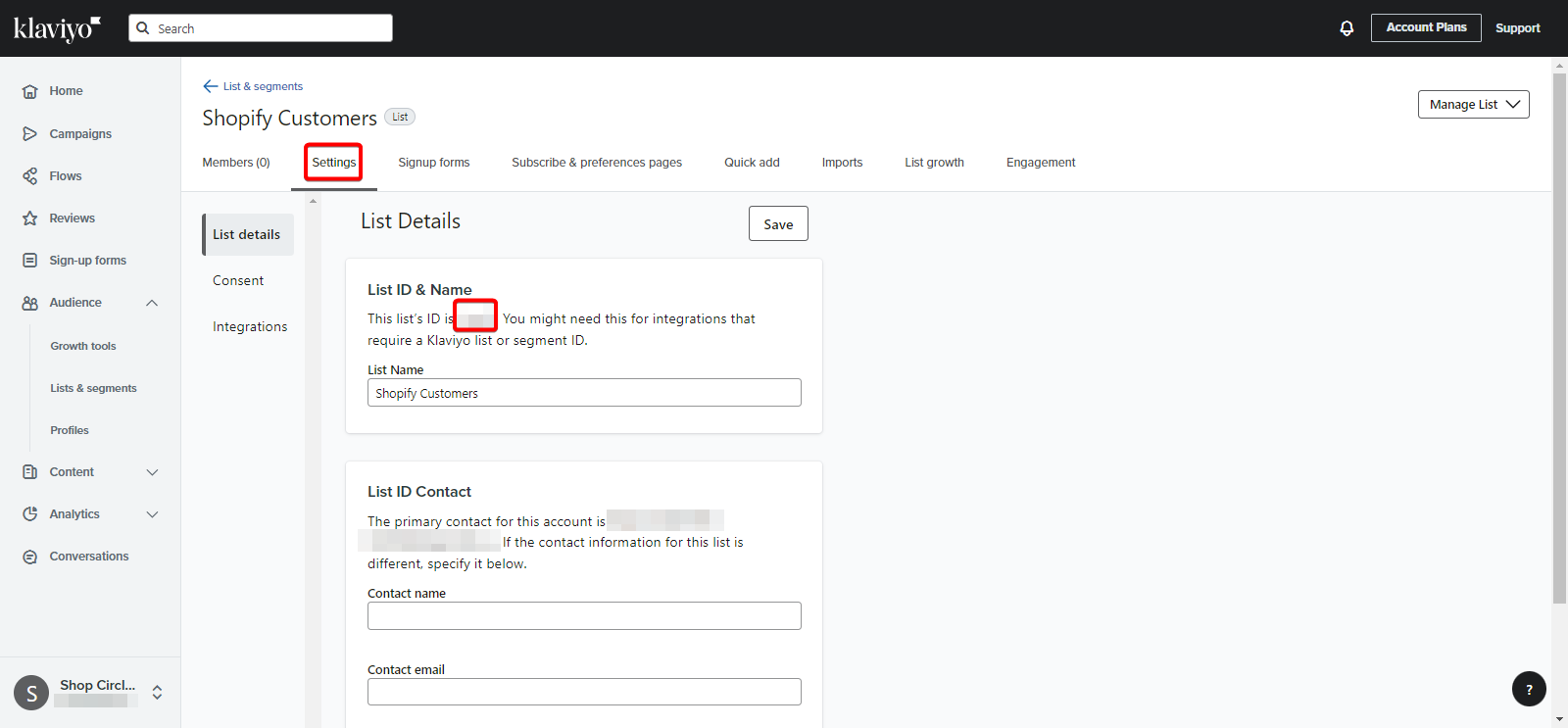
Task: Switch to the Members (0) tab
Action: point(236,163)
